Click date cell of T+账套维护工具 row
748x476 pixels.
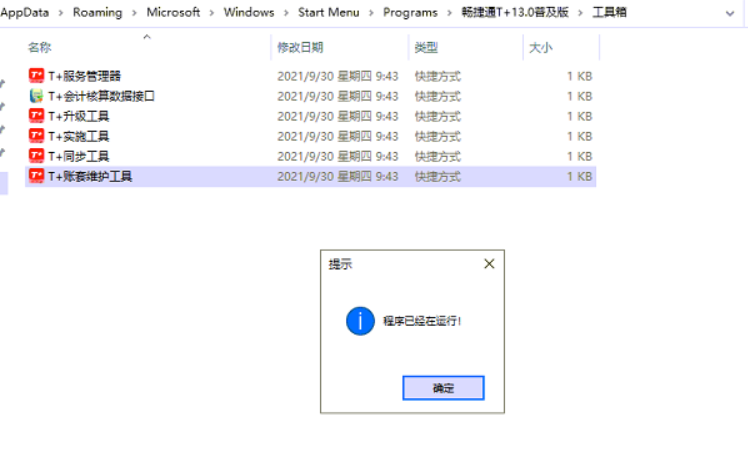coord(338,176)
